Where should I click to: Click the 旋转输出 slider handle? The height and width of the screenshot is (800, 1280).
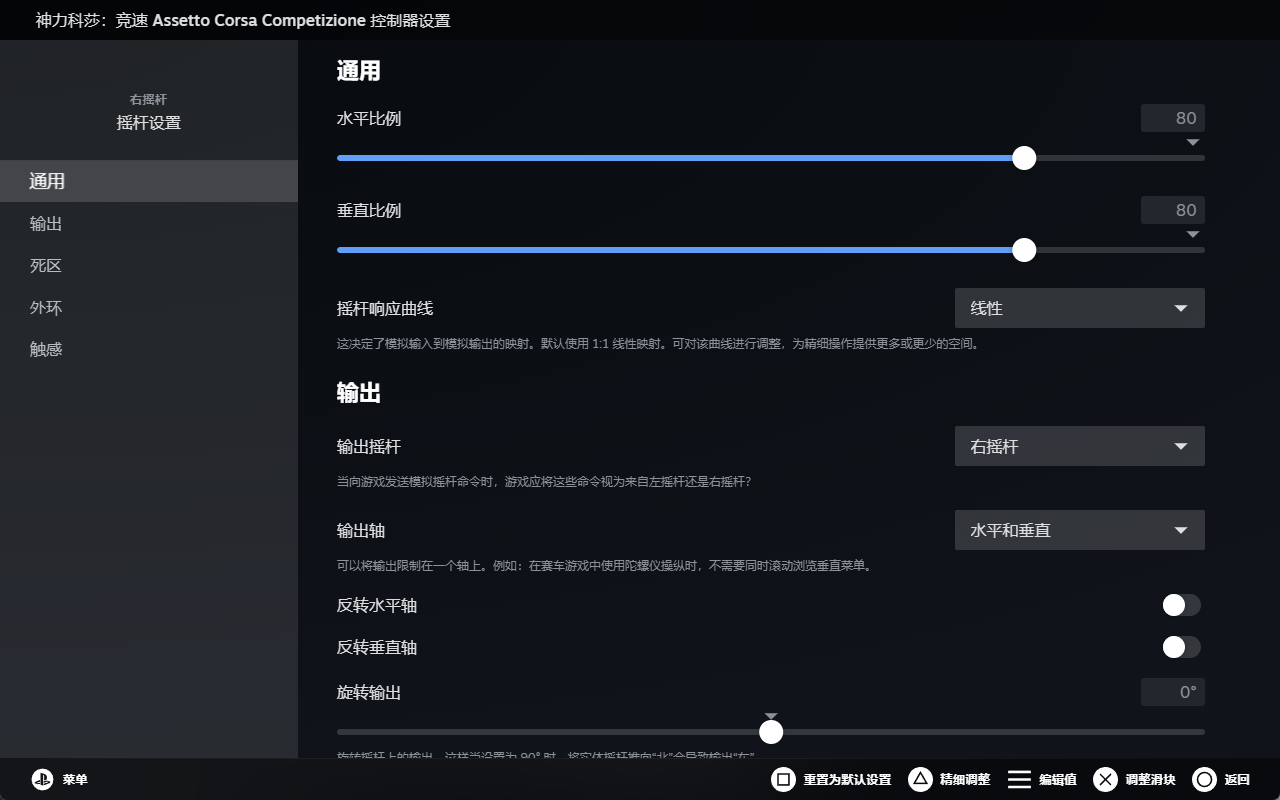771,732
